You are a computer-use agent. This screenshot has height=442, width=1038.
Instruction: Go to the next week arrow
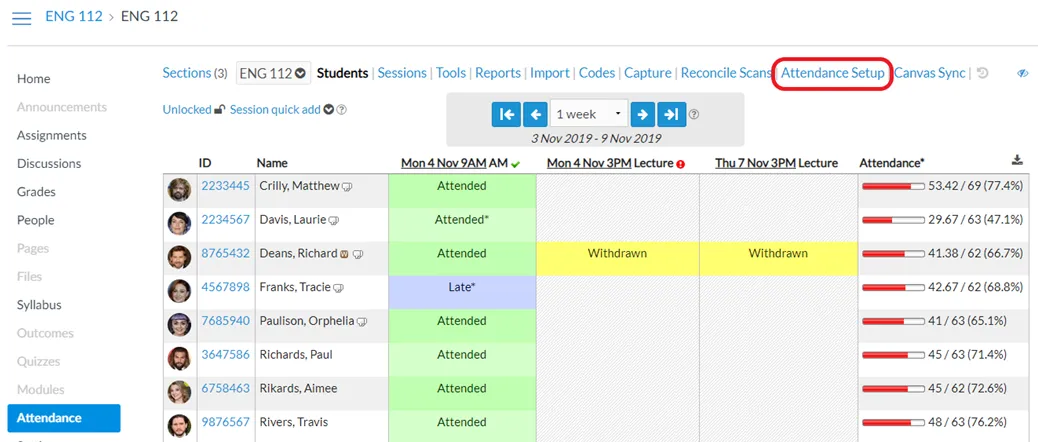click(642, 114)
